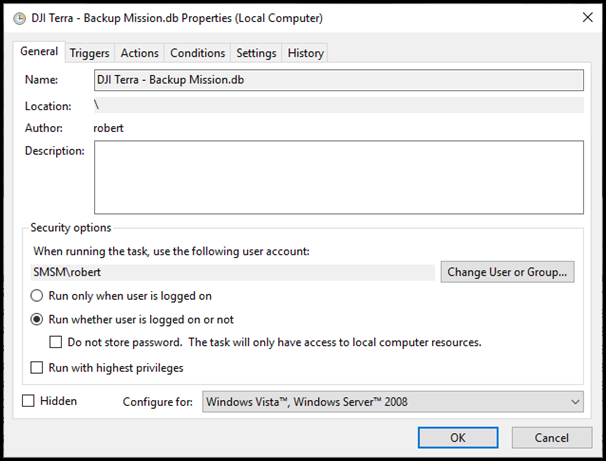Open the Settings tab
The height and width of the screenshot is (461, 606).
(256, 53)
